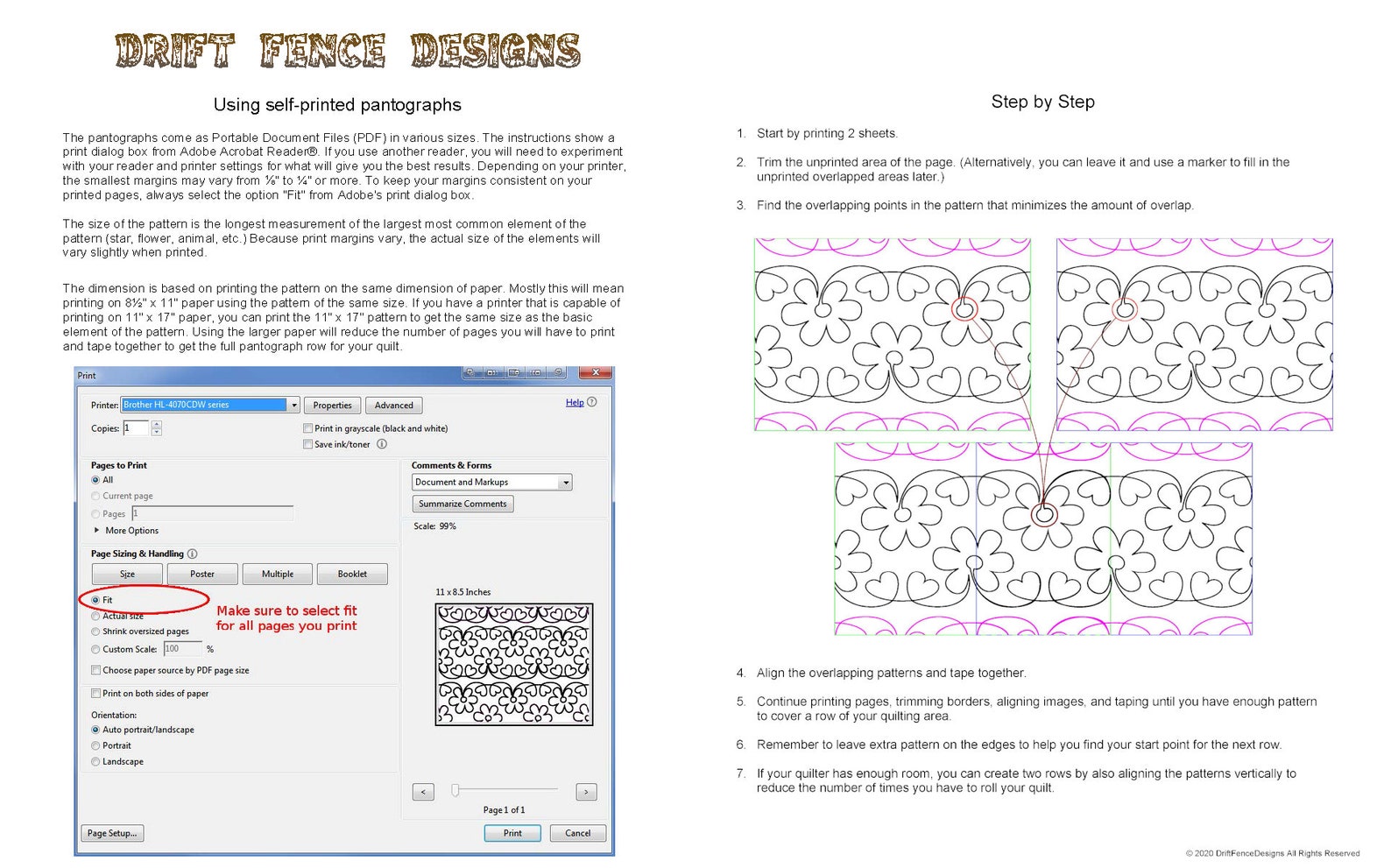Select Auto portrait/landscape orientation
1391x868 pixels.
(95, 730)
